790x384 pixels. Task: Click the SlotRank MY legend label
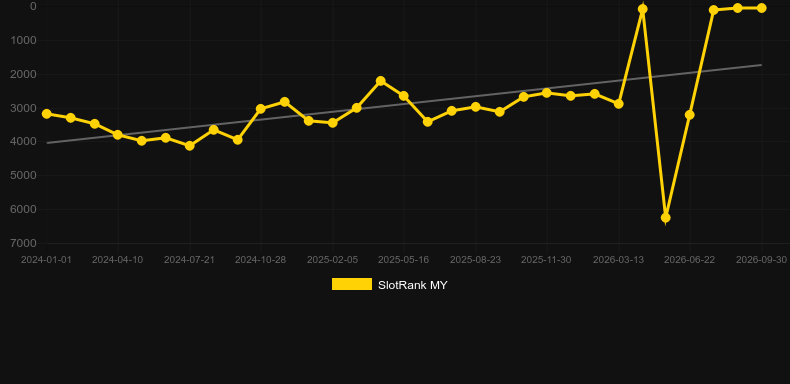pyautogui.click(x=413, y=285)
